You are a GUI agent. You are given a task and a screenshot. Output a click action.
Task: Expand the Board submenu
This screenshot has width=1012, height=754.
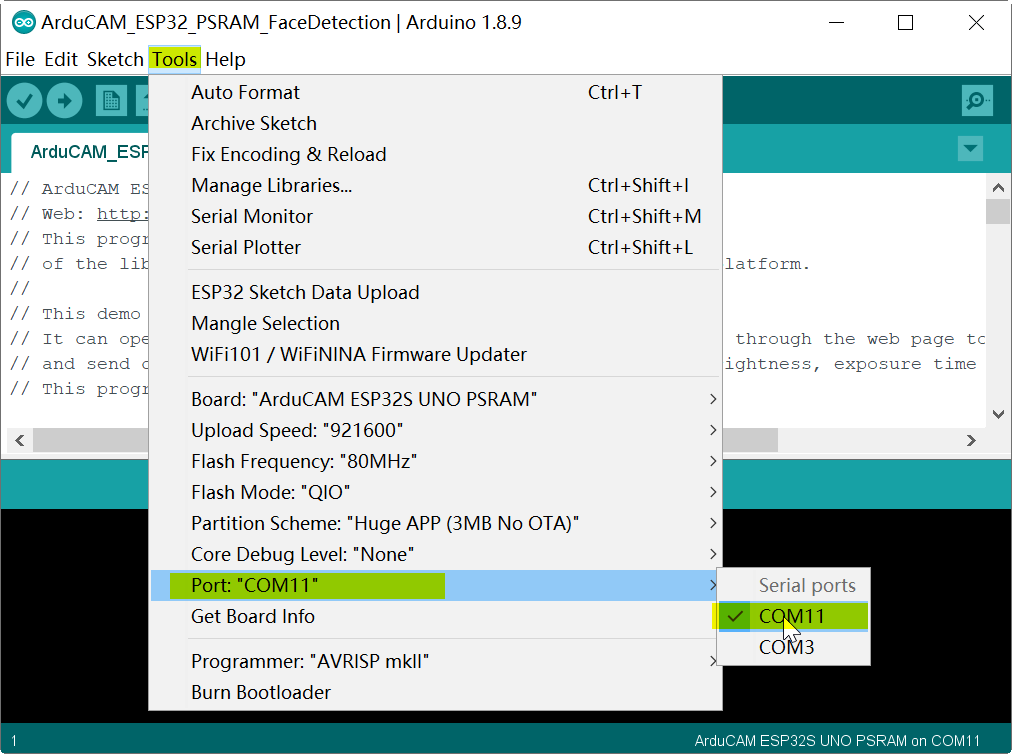pos(436,400)
